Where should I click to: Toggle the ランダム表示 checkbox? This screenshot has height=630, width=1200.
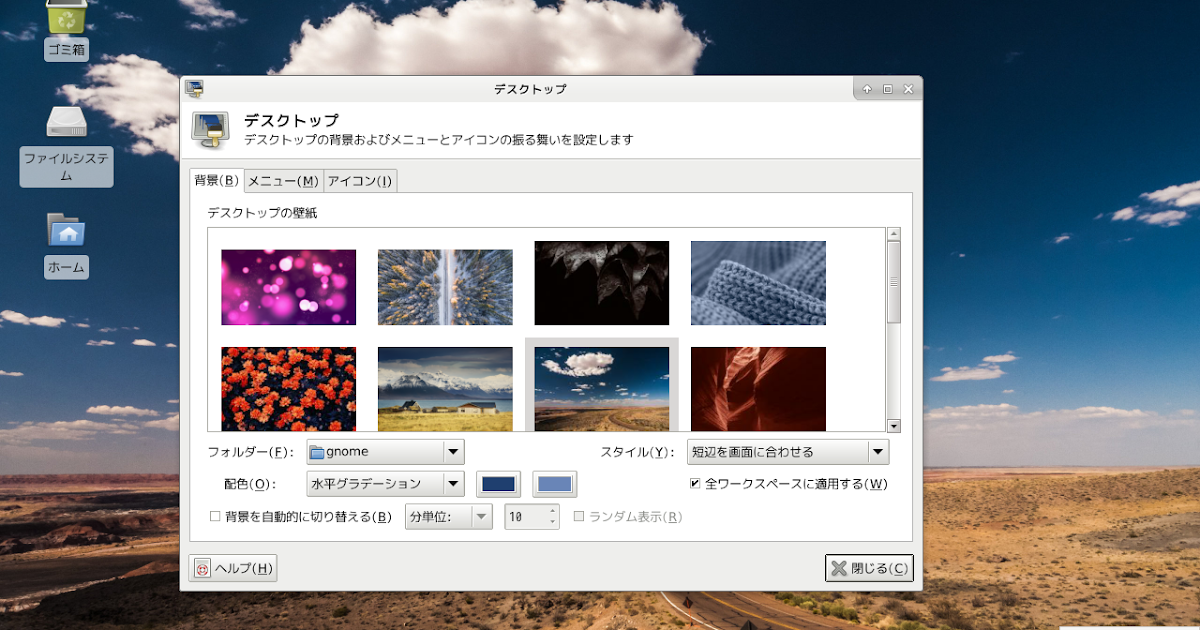(579, 517)
